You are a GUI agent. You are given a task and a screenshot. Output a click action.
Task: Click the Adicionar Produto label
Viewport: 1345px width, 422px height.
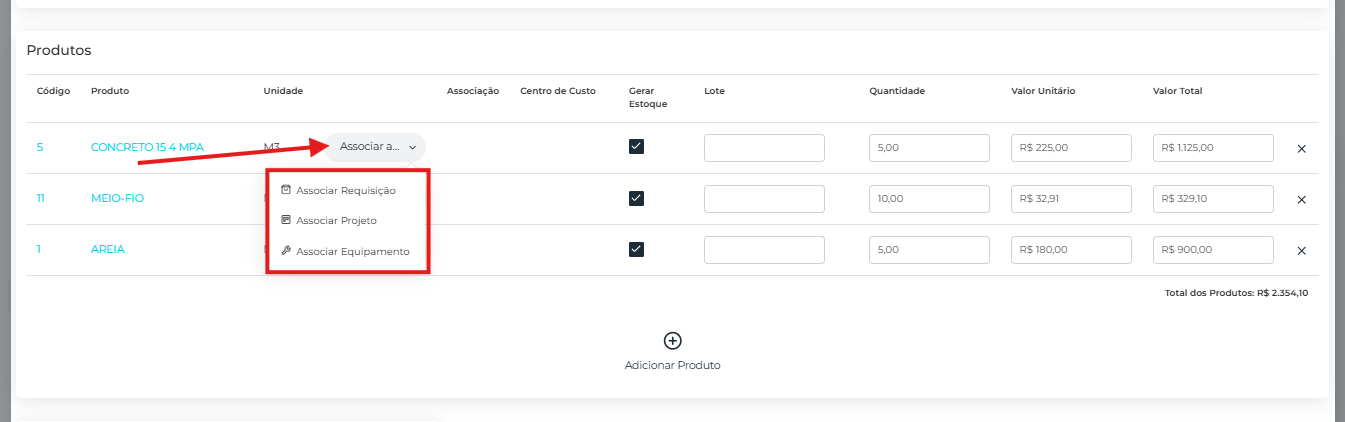(672, 366)
